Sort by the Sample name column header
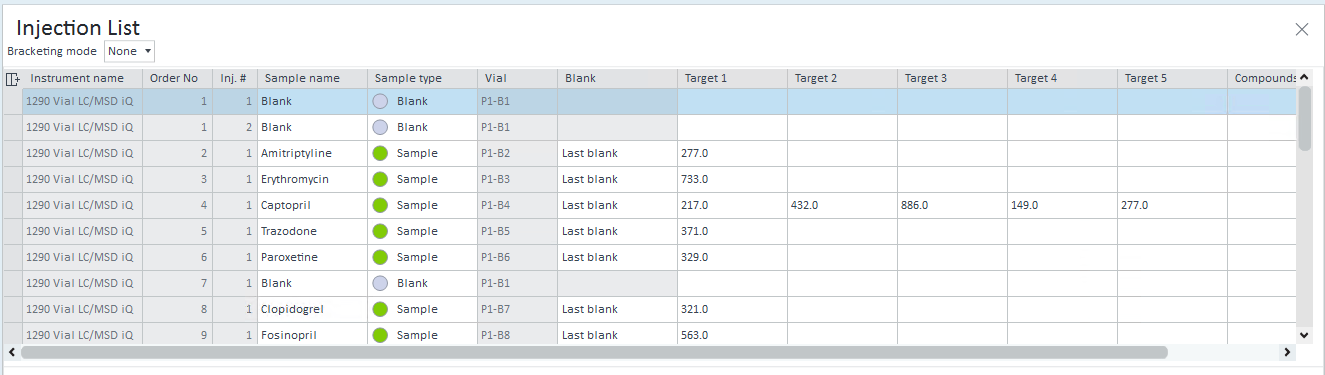Image resolution: width=1325 pixels, height=375 pixels. (x=313, y=78)
